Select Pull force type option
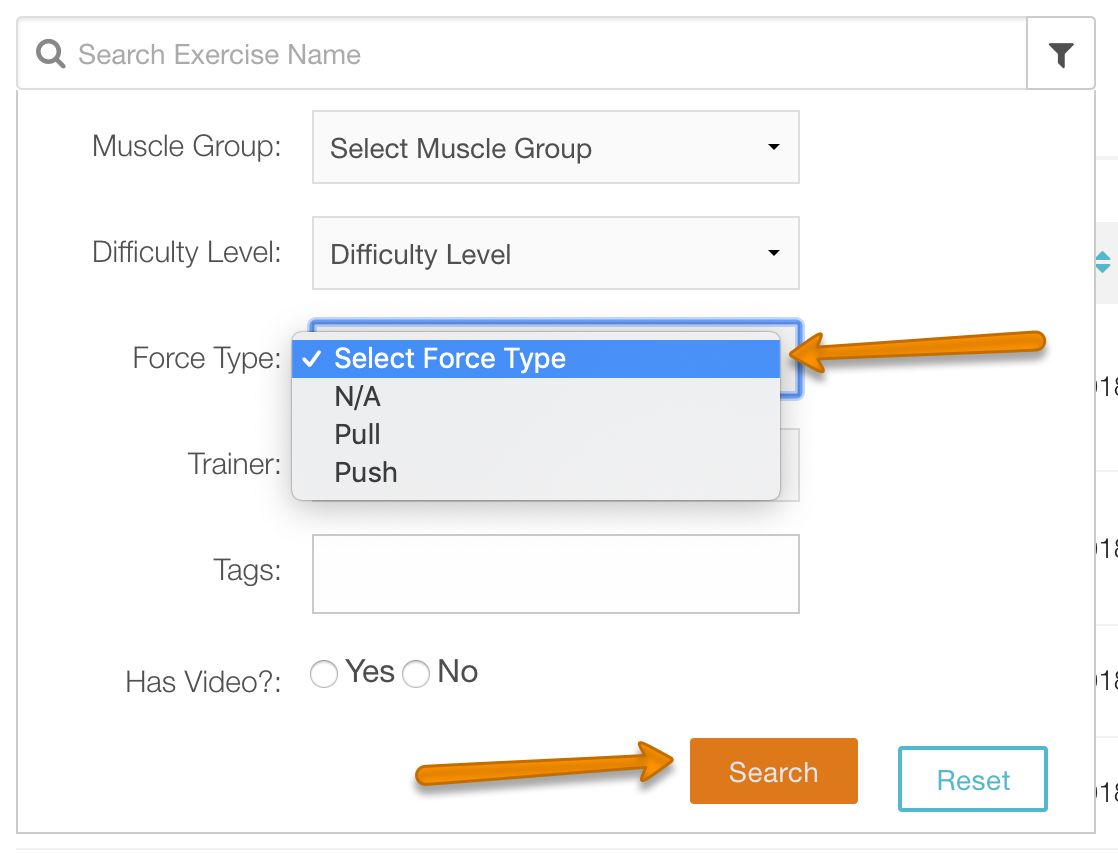The width and height of the screenshot is (1118, 854). tap(536, 434)
